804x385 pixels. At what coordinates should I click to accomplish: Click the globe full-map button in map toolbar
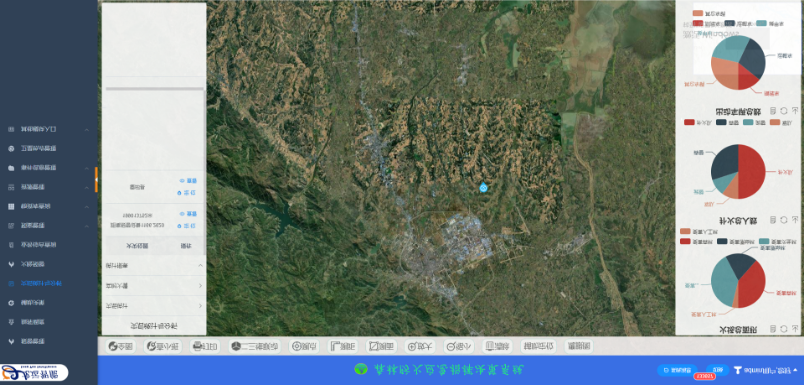click(x=120, y=347)
